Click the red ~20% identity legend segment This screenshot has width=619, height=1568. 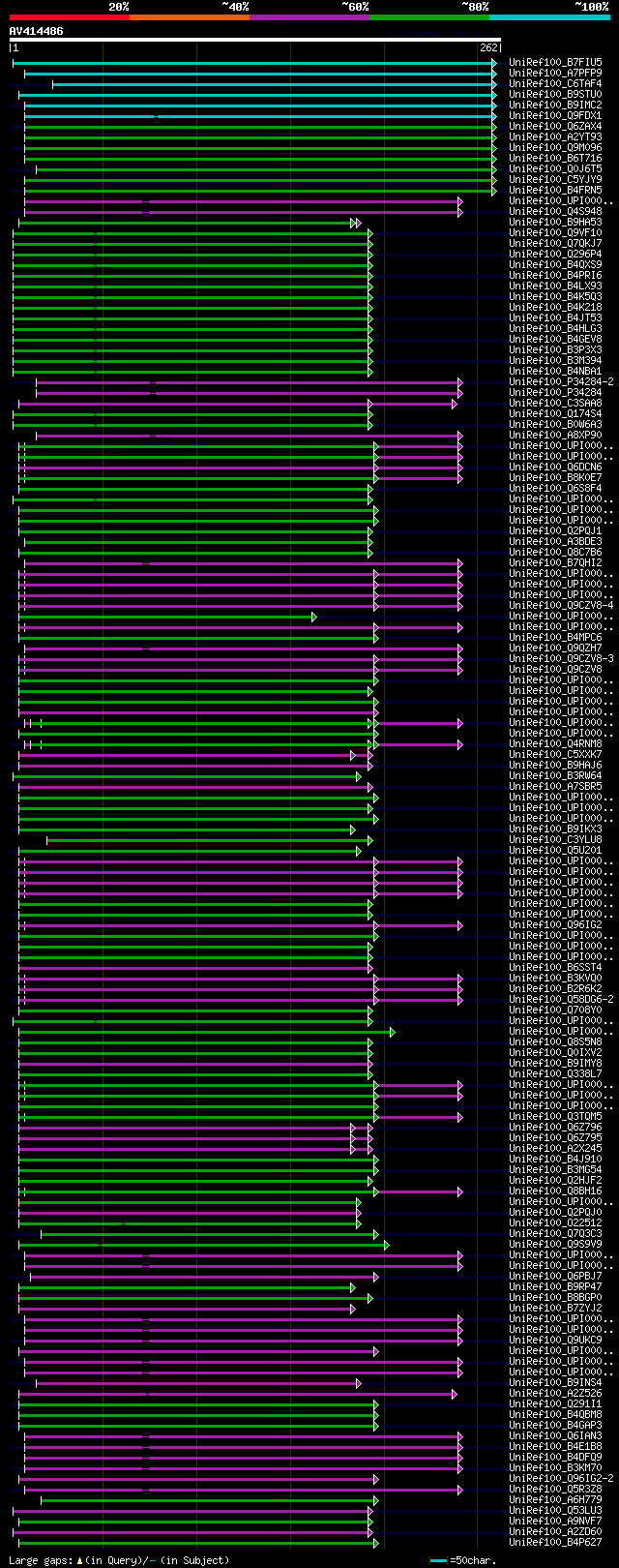(x=70, y=17)
